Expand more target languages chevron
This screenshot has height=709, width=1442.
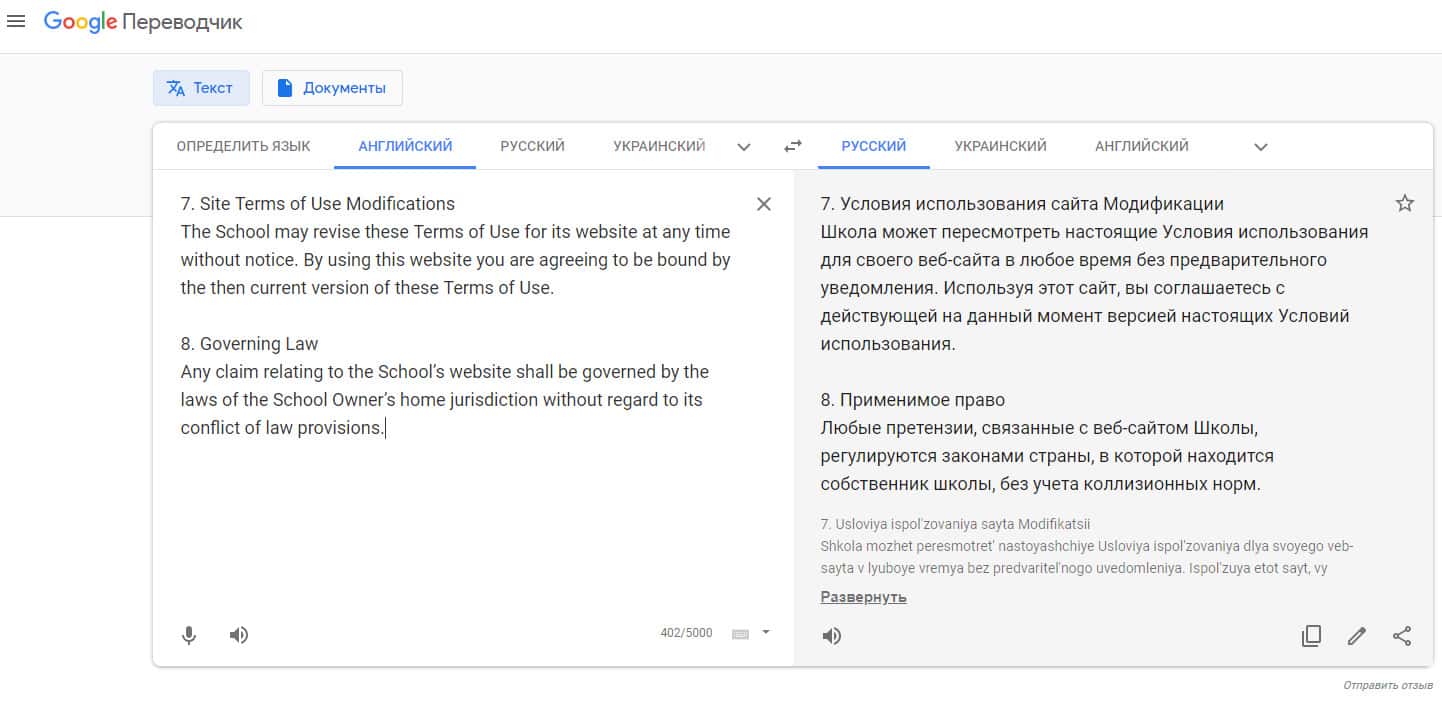[x=1261, y=147]
